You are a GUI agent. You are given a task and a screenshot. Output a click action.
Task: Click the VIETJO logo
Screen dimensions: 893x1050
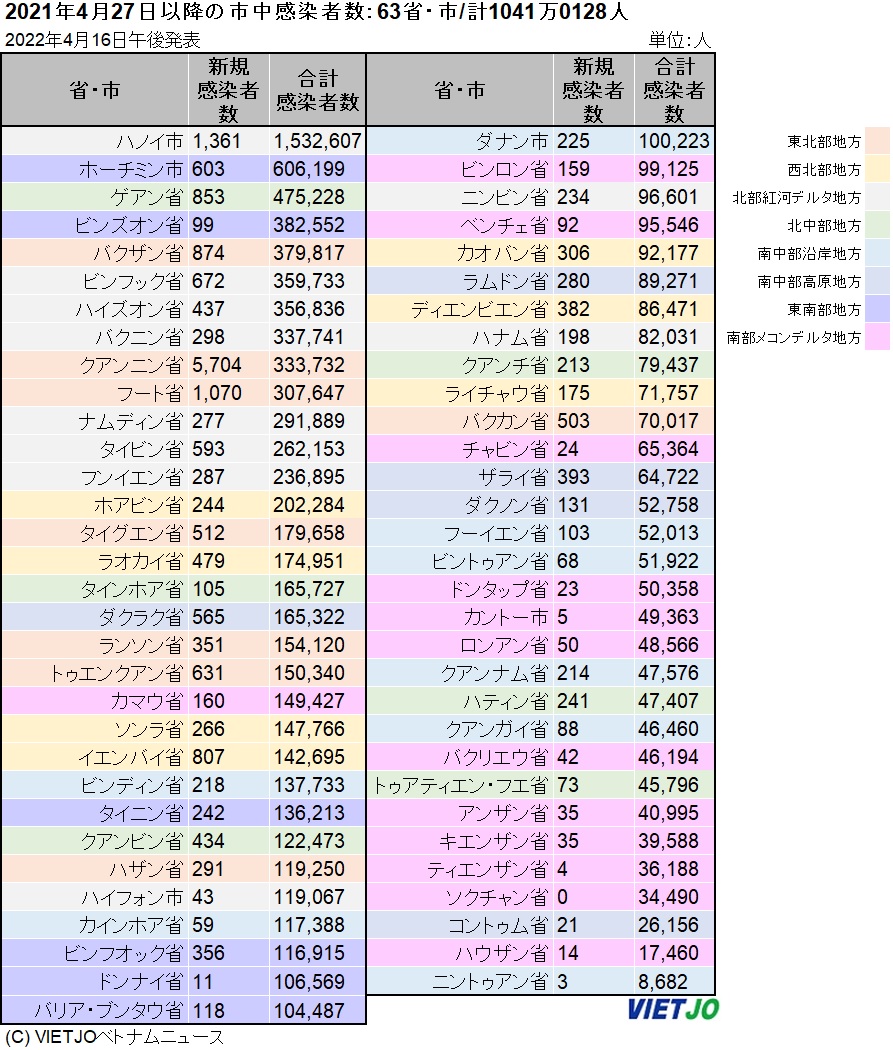click(673, 1009)
